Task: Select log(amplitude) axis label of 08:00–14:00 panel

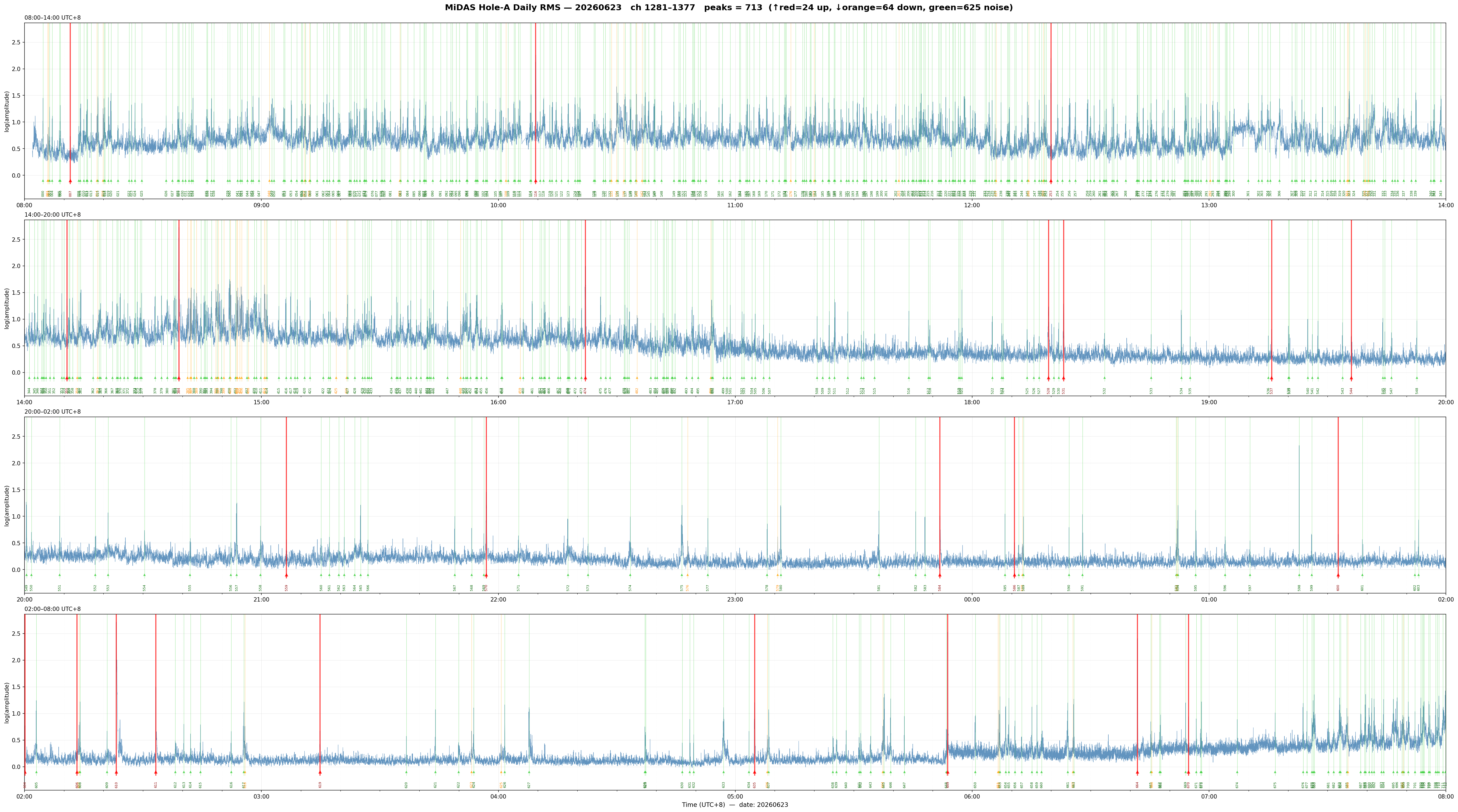Action: tap(7, 111)
